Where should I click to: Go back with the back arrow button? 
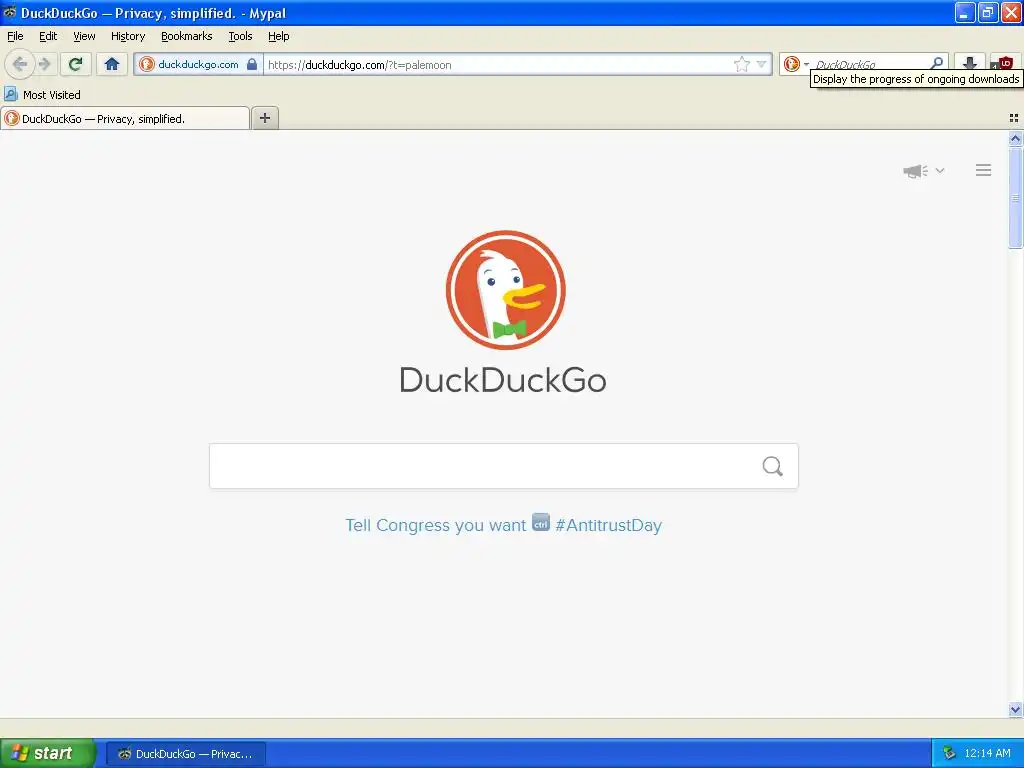click(20, 64)
